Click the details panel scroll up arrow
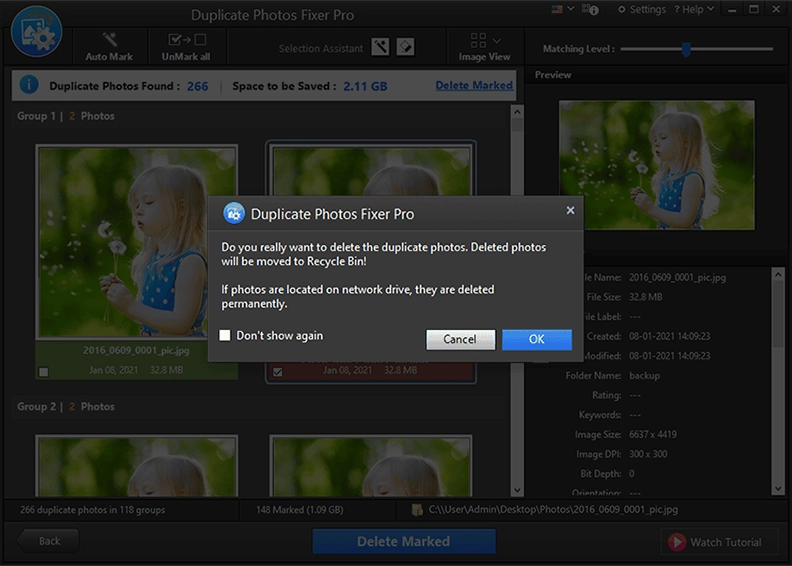Image resolution: width=792 pixels, height=566 pixels. click(x=778, y=275)
